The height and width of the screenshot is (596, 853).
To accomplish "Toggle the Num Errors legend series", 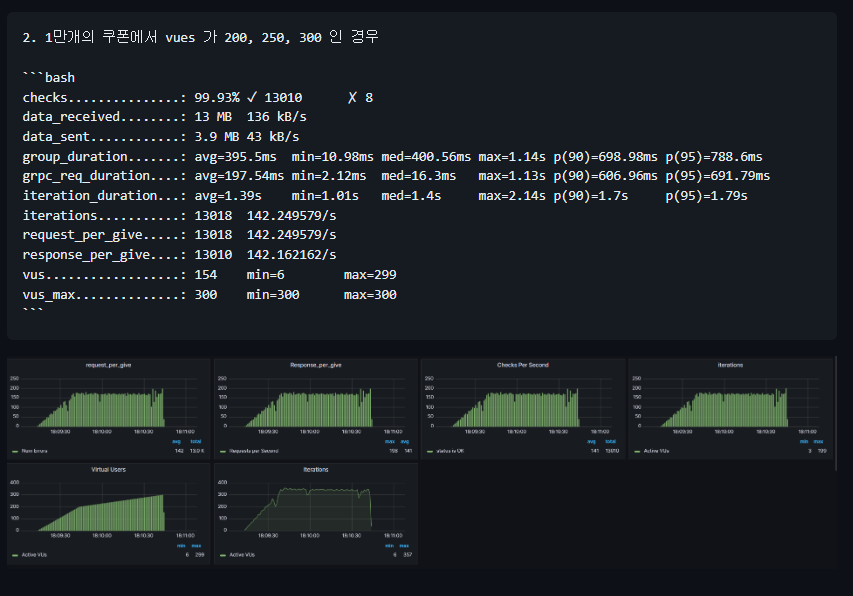I will coord(34,451).
